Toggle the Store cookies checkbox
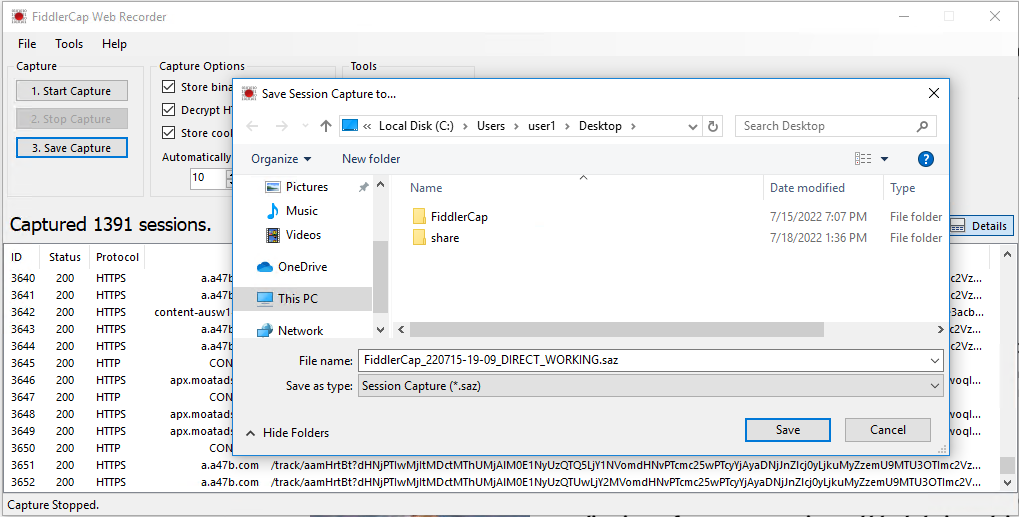The image size is (1019, 517). click(168, 133)
